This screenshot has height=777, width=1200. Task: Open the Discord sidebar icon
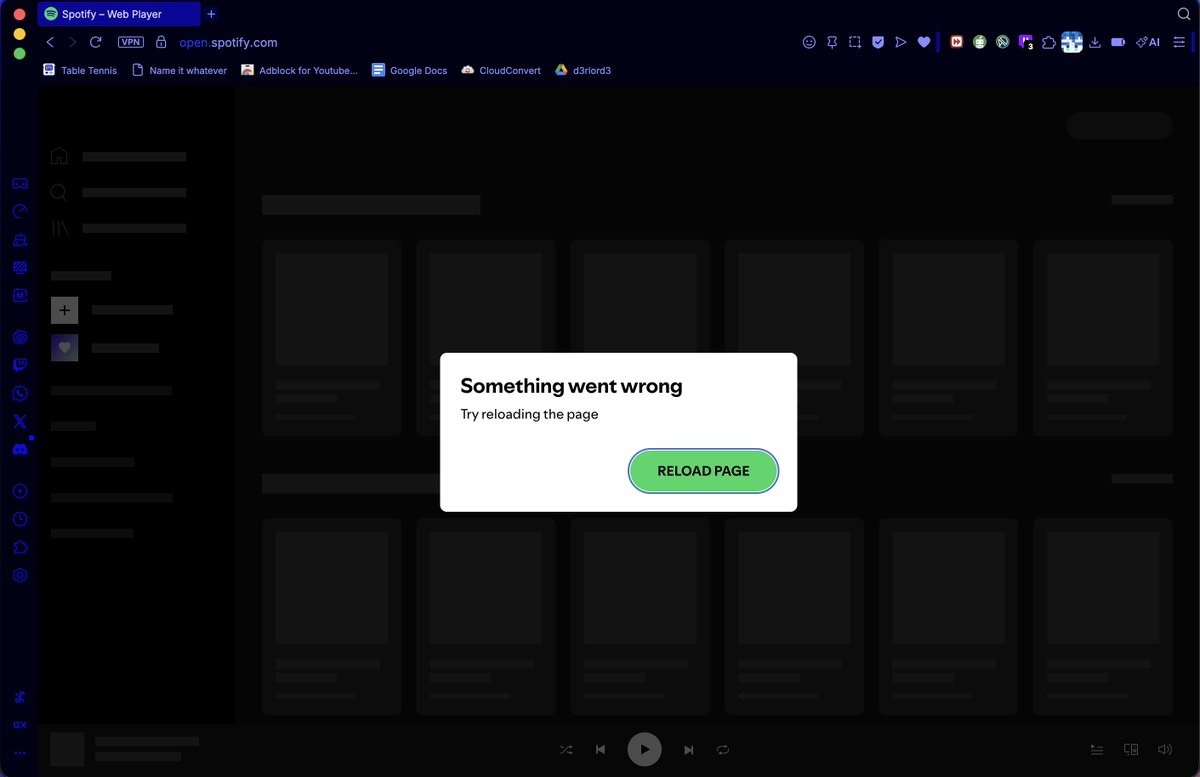[x=19, y=450]
